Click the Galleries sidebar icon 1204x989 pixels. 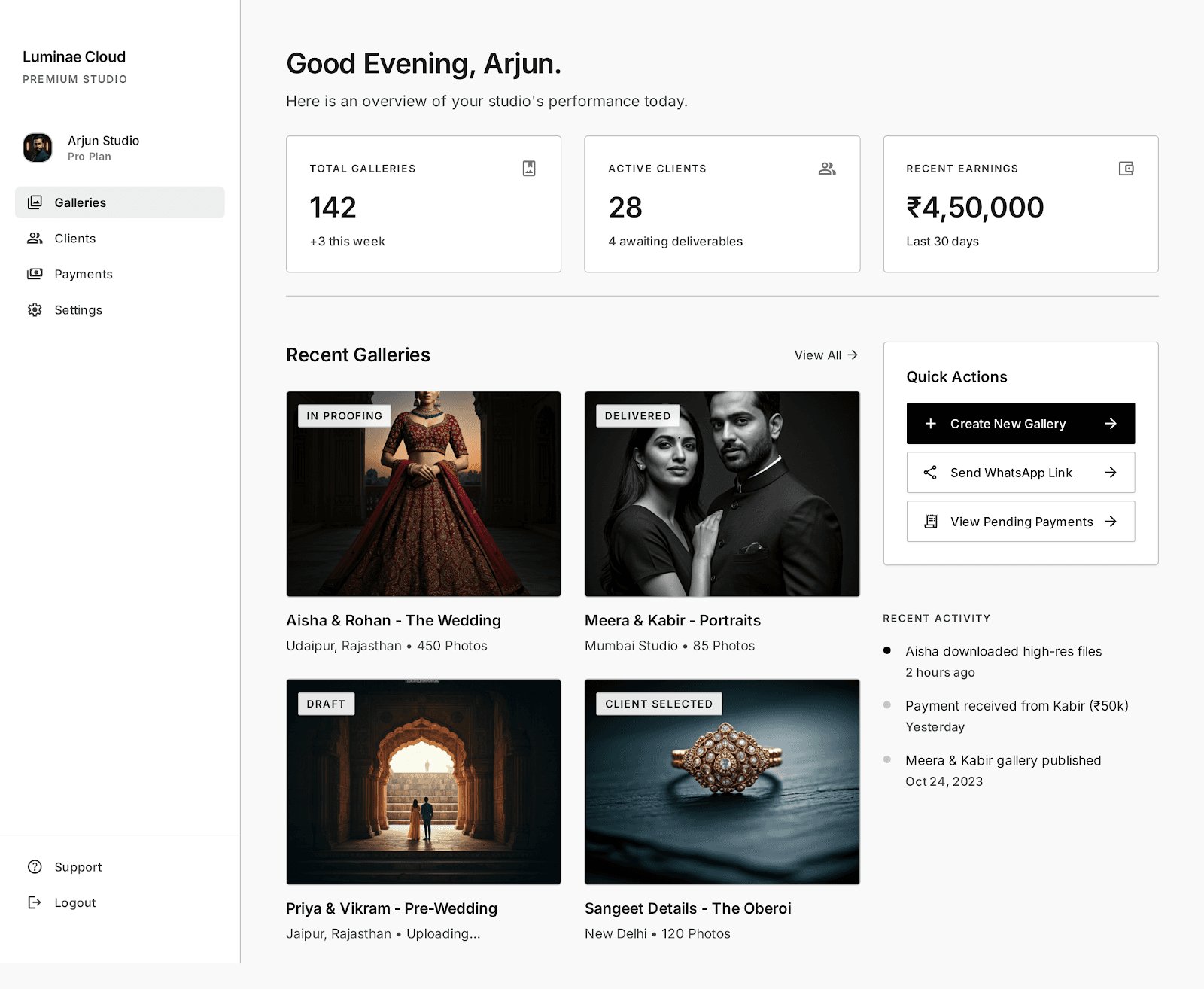point(35,202)
